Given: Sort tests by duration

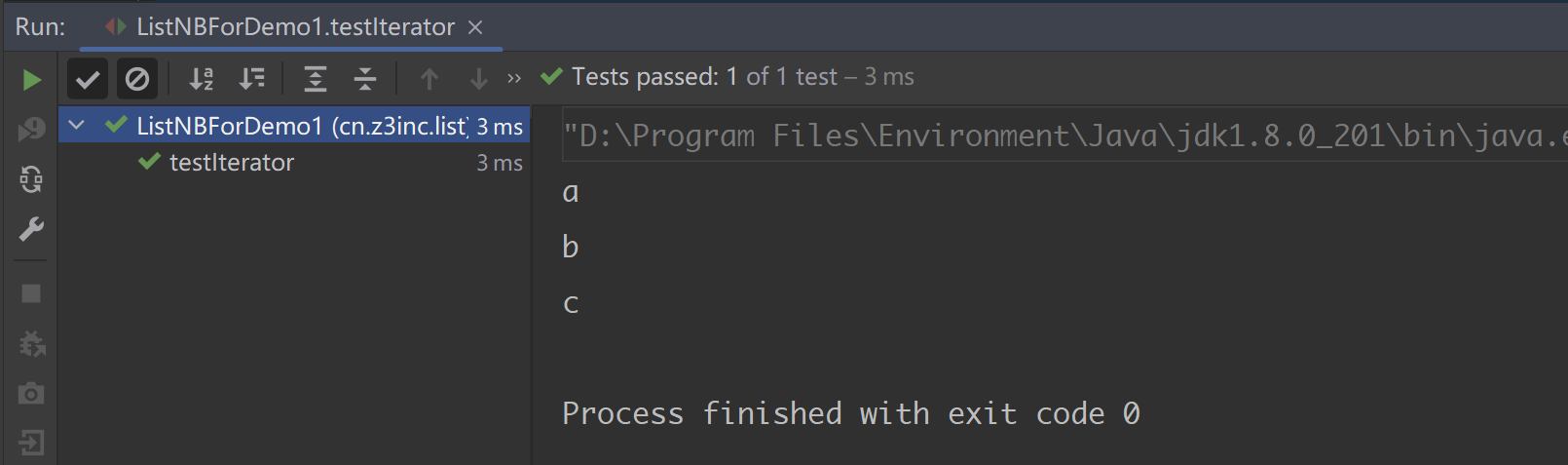Looking at the screenshot, I should click(x=252, y=79).
